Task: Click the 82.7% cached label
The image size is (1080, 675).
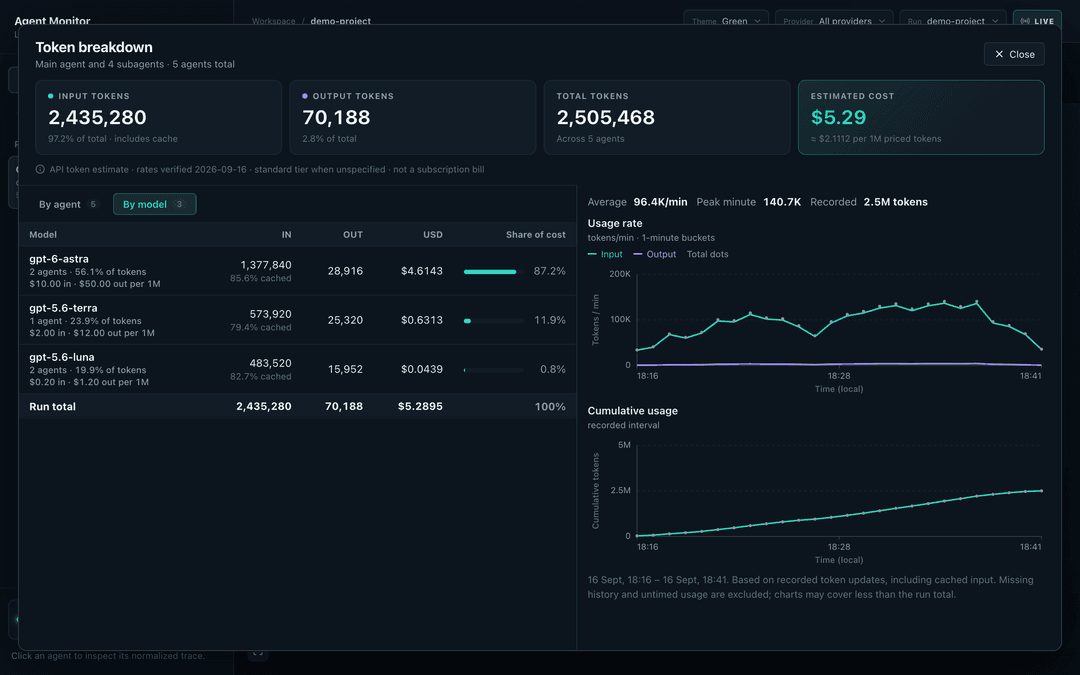Action: 260,377
